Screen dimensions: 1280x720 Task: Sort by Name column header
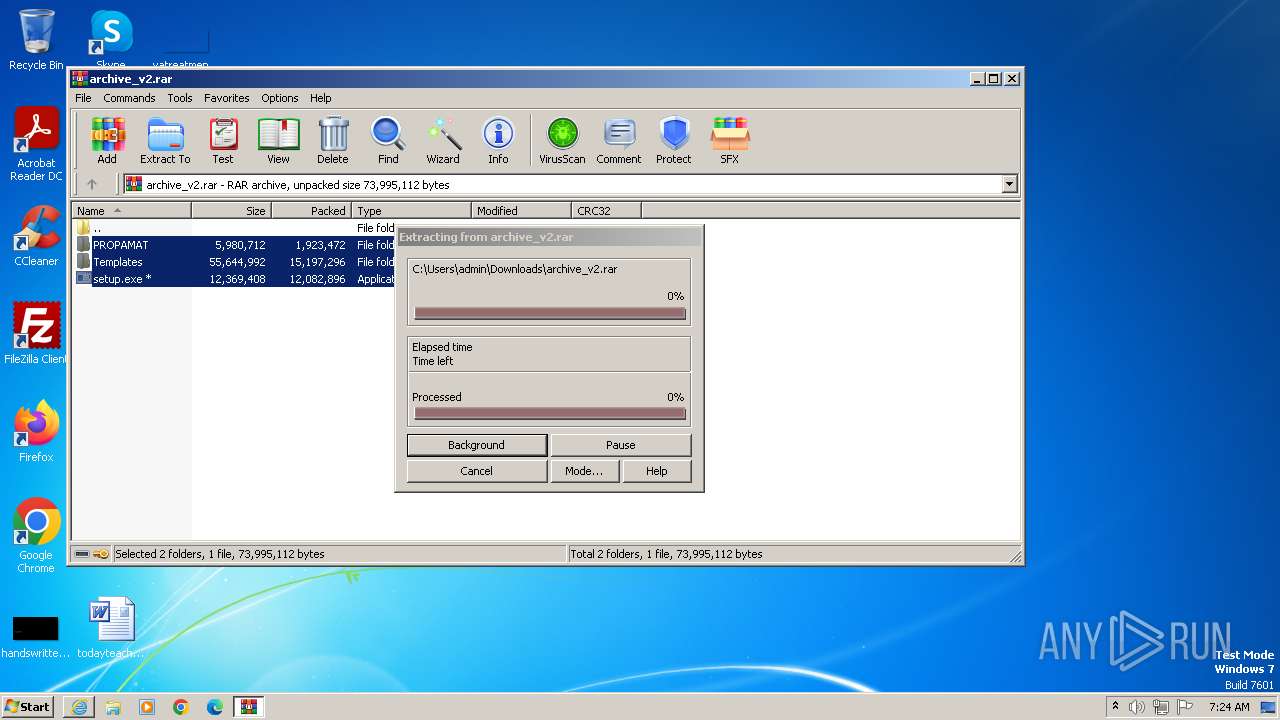pyautogui.click(x=131, y=210)
